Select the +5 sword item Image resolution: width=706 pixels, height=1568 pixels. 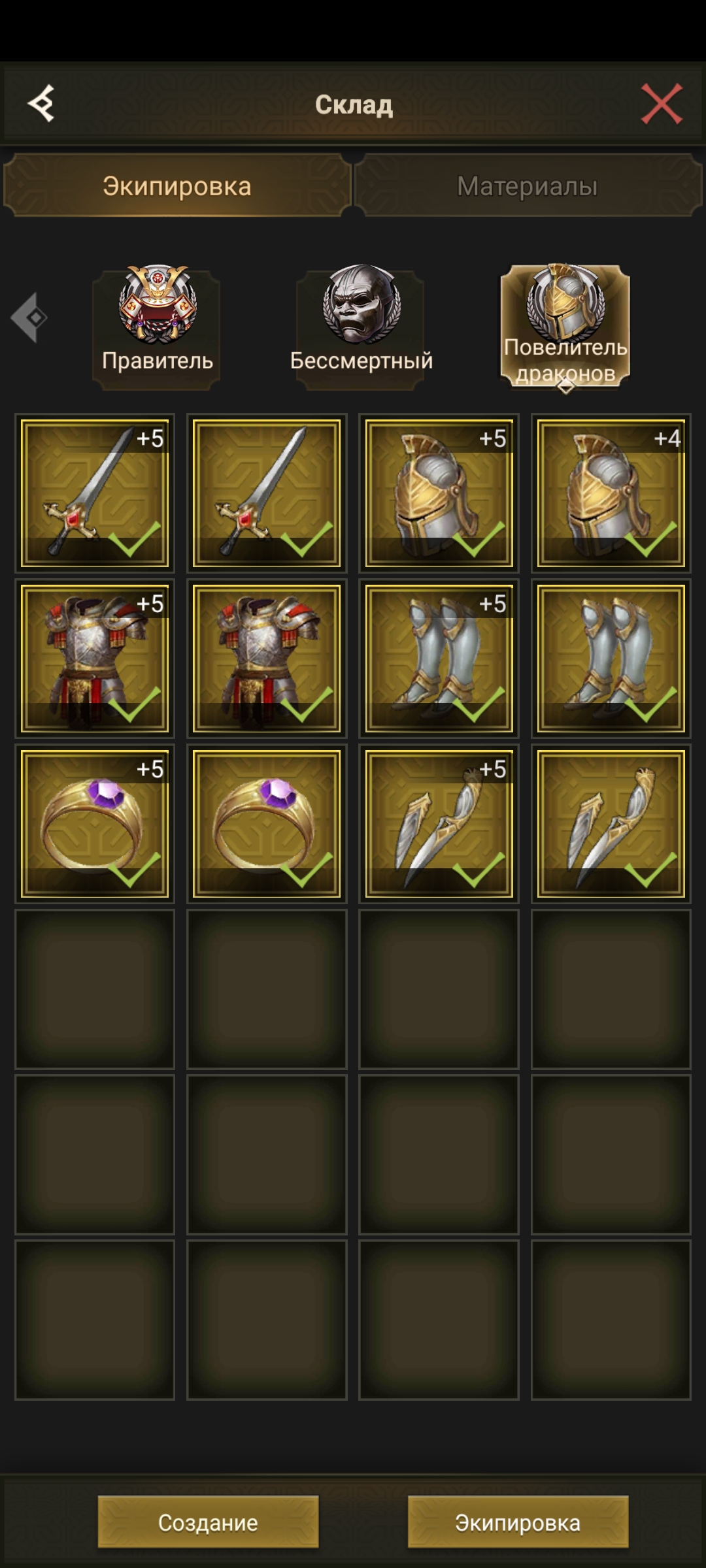95,493
